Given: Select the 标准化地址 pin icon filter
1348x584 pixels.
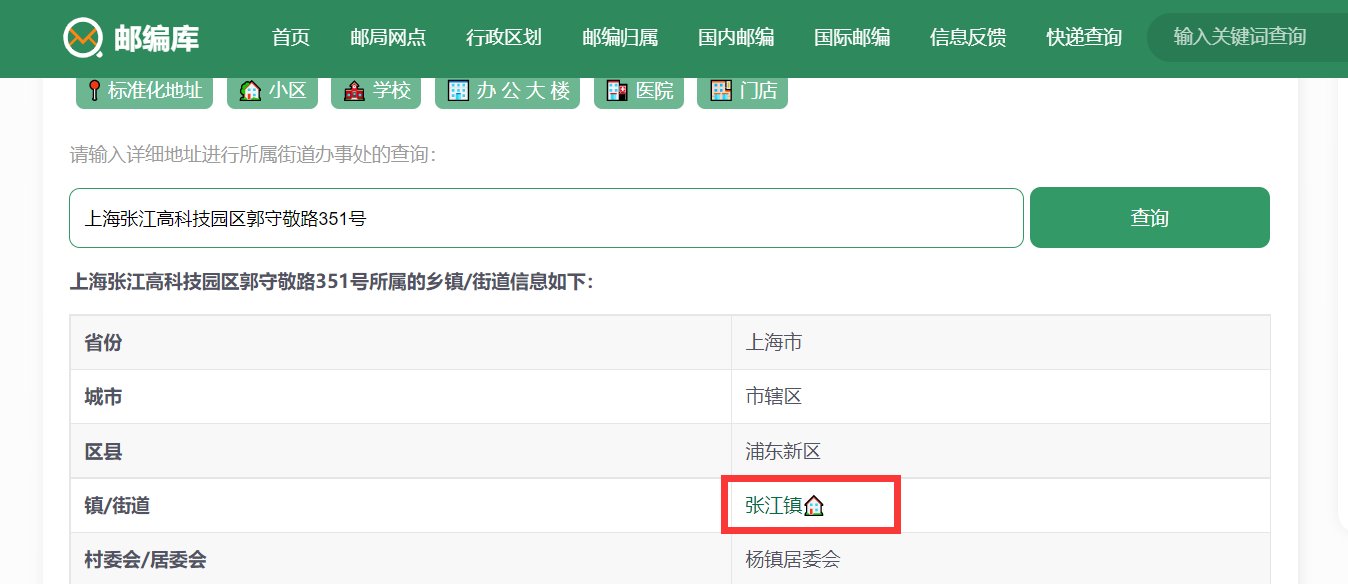Looking at the screenshot, I should pyautogui.click(x=96, y=90).
